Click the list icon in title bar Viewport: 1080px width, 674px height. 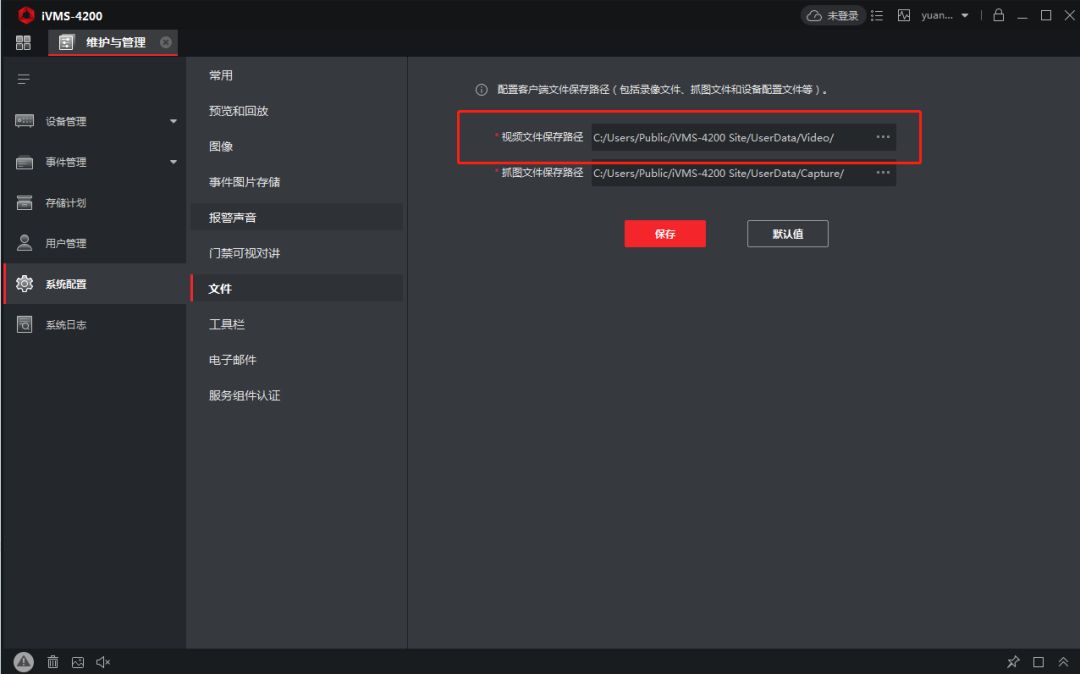877,16
